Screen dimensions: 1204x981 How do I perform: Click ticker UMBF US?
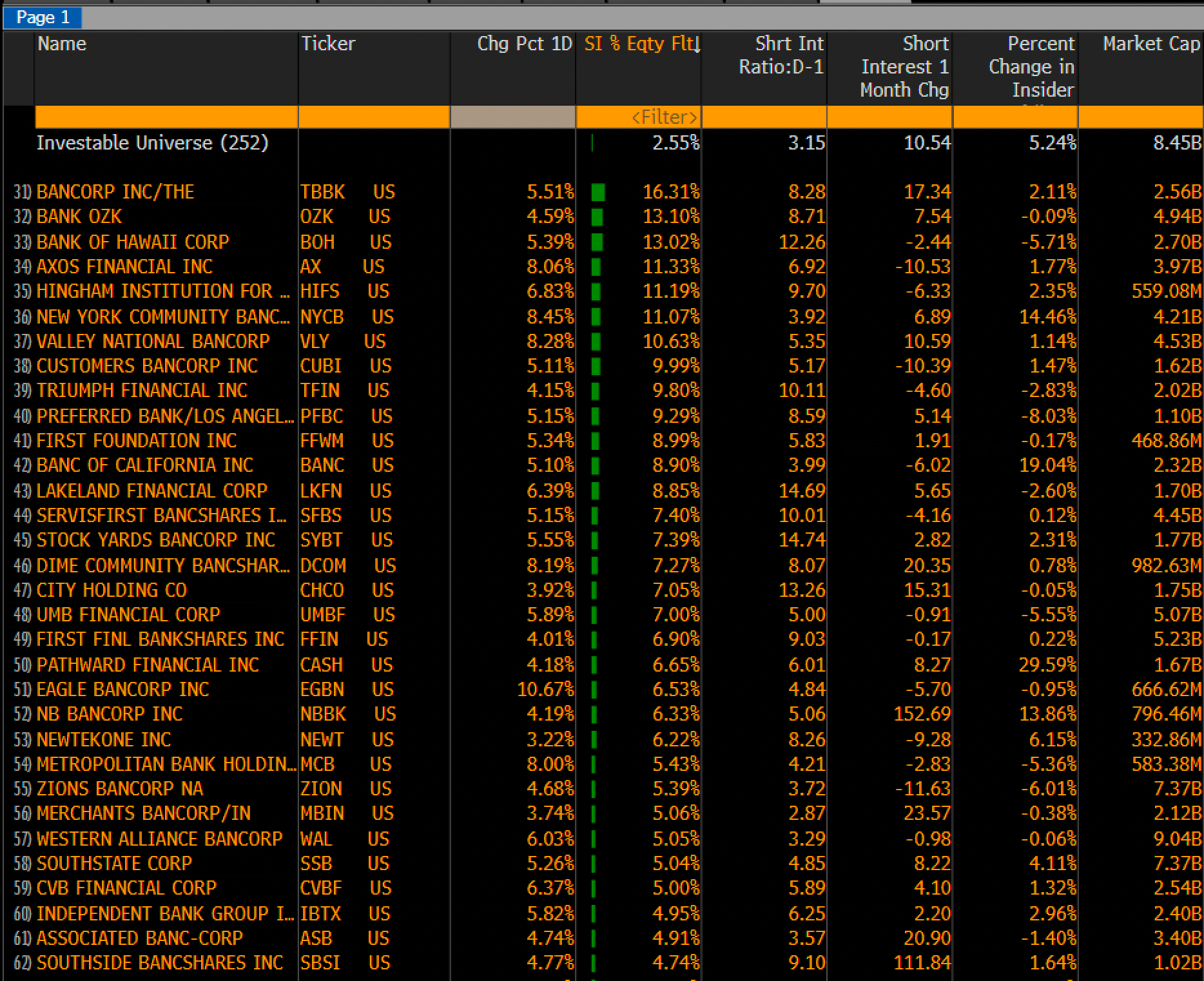pos(348,615)
